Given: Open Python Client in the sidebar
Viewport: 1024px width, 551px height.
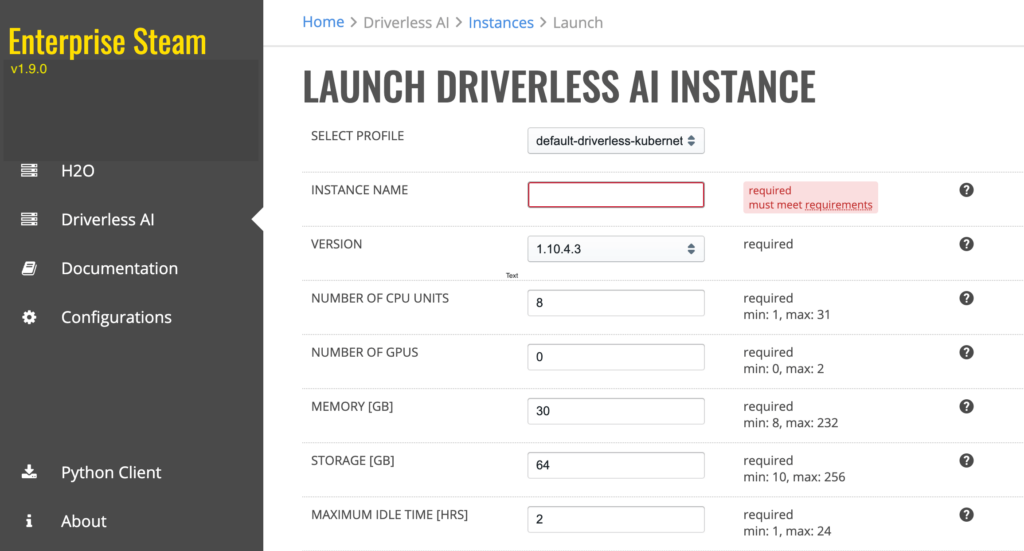Looking at the screenshot, I should click(111, 472).
